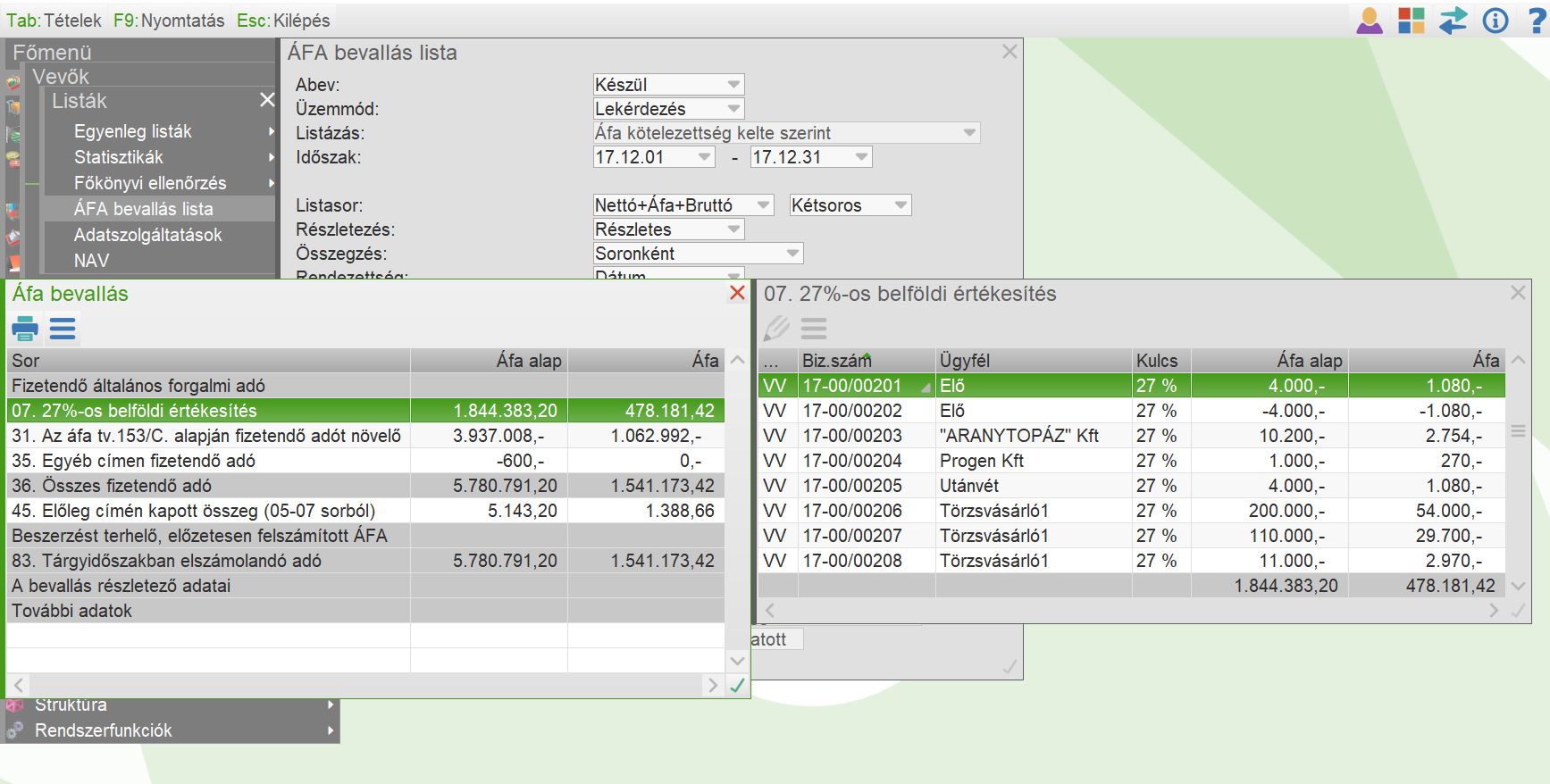Click the printer icon in Áfa bevallás

point(25,329)
